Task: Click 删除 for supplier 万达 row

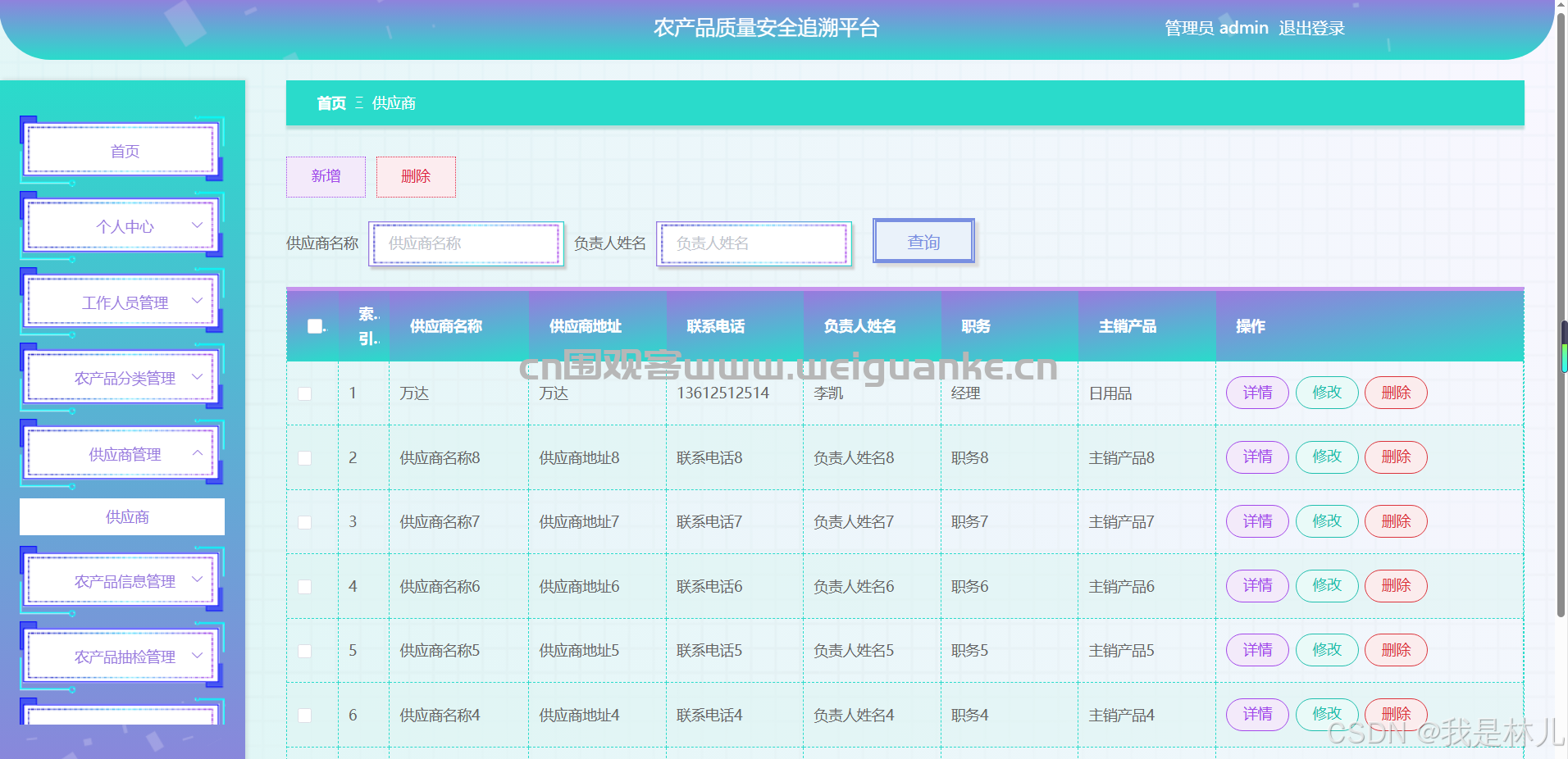Action: 1396,393
